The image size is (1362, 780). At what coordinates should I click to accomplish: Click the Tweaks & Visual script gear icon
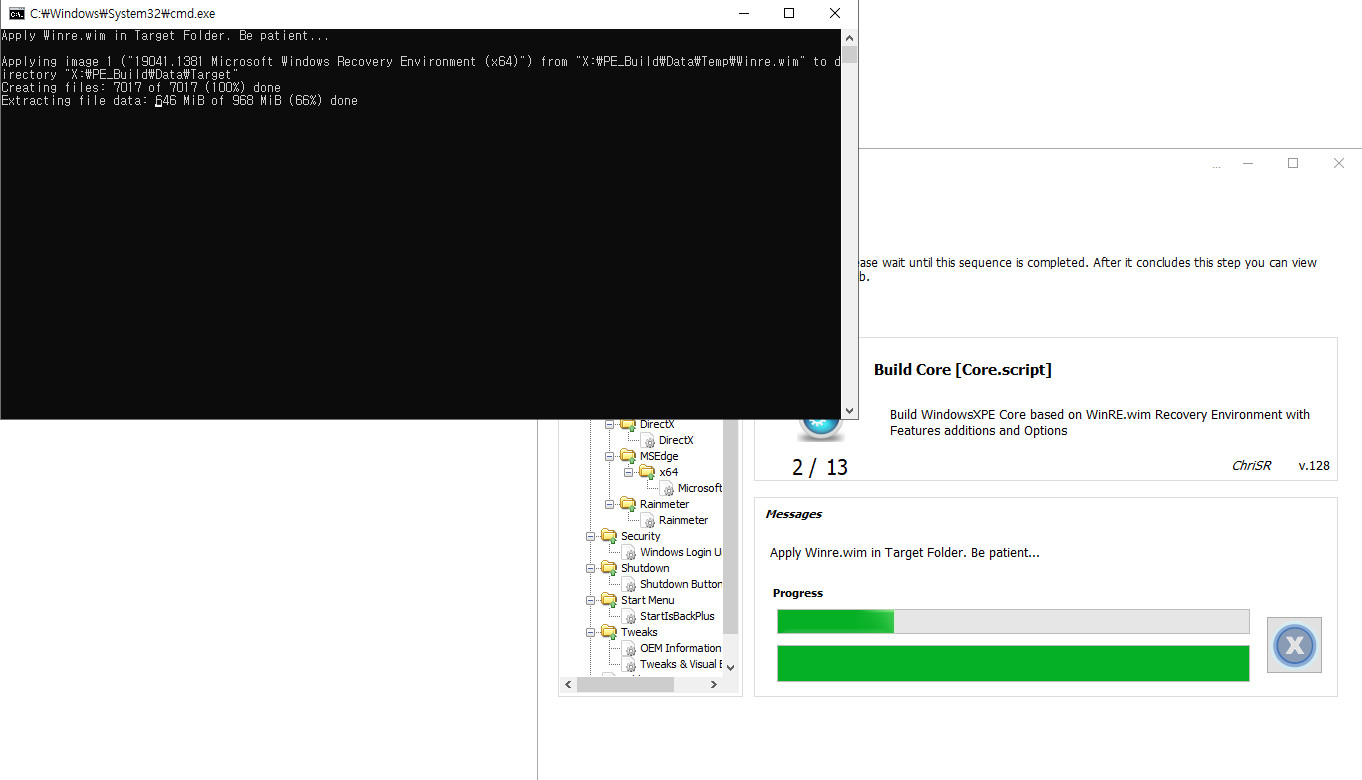click(x=630, y=665)
